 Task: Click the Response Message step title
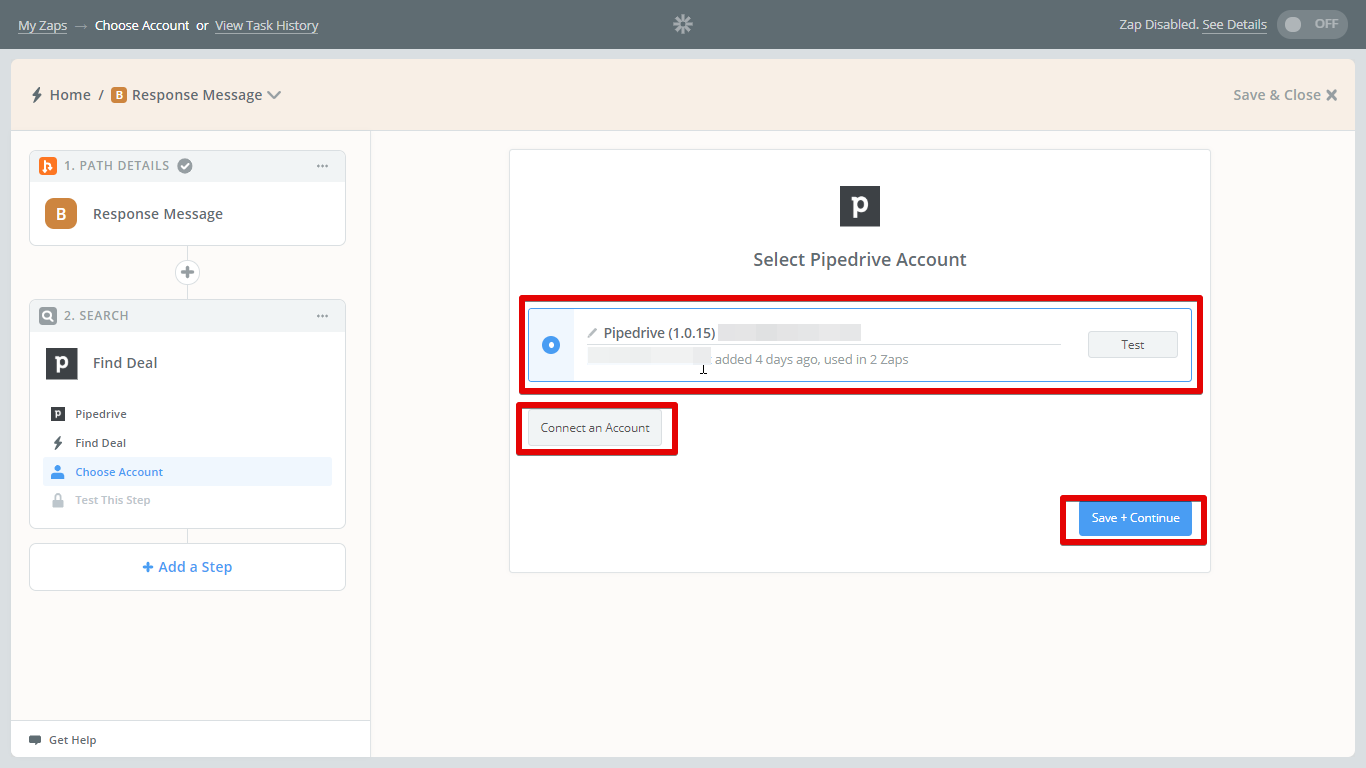(x=158, y=214)
